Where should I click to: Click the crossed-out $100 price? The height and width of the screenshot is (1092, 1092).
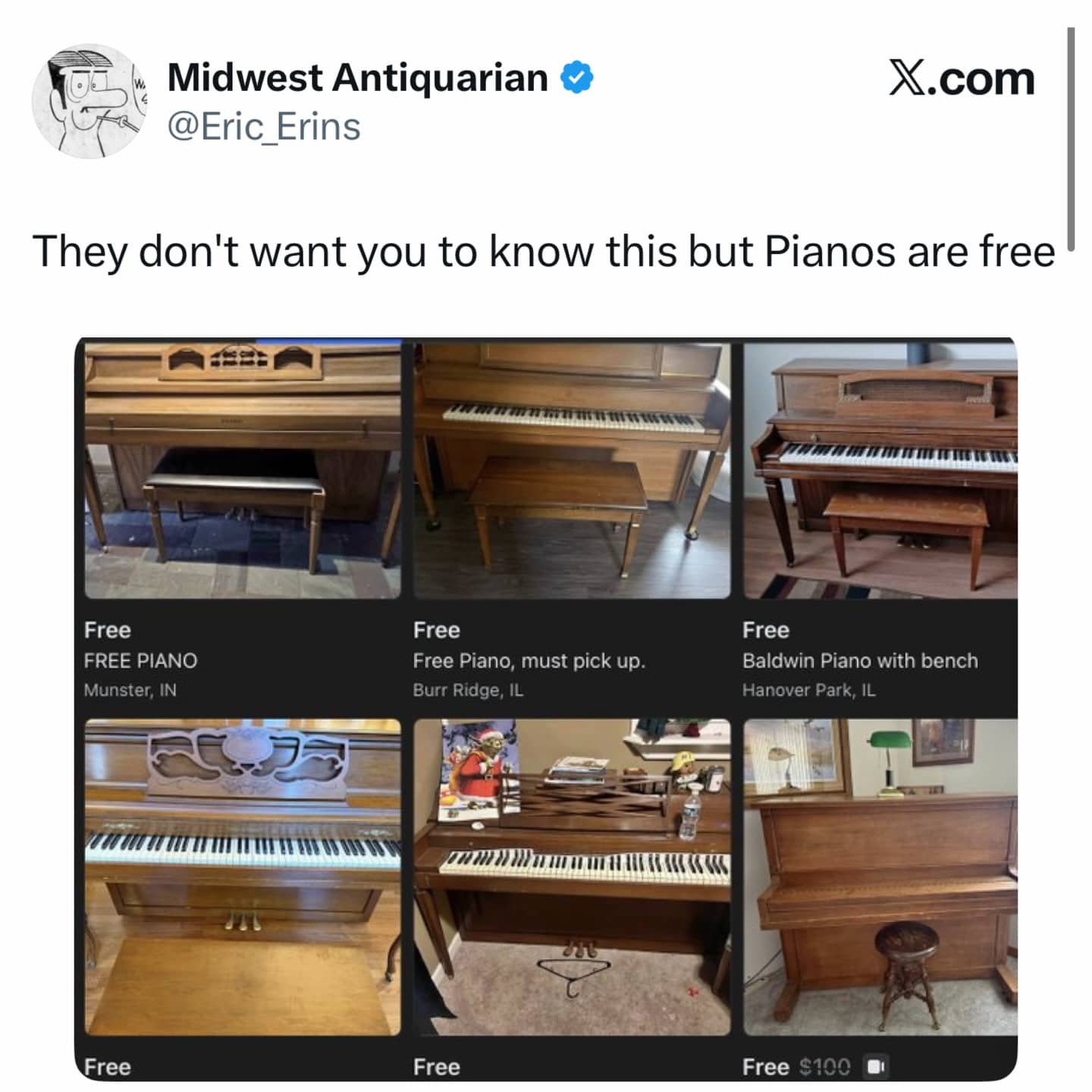pos(825,1067)
